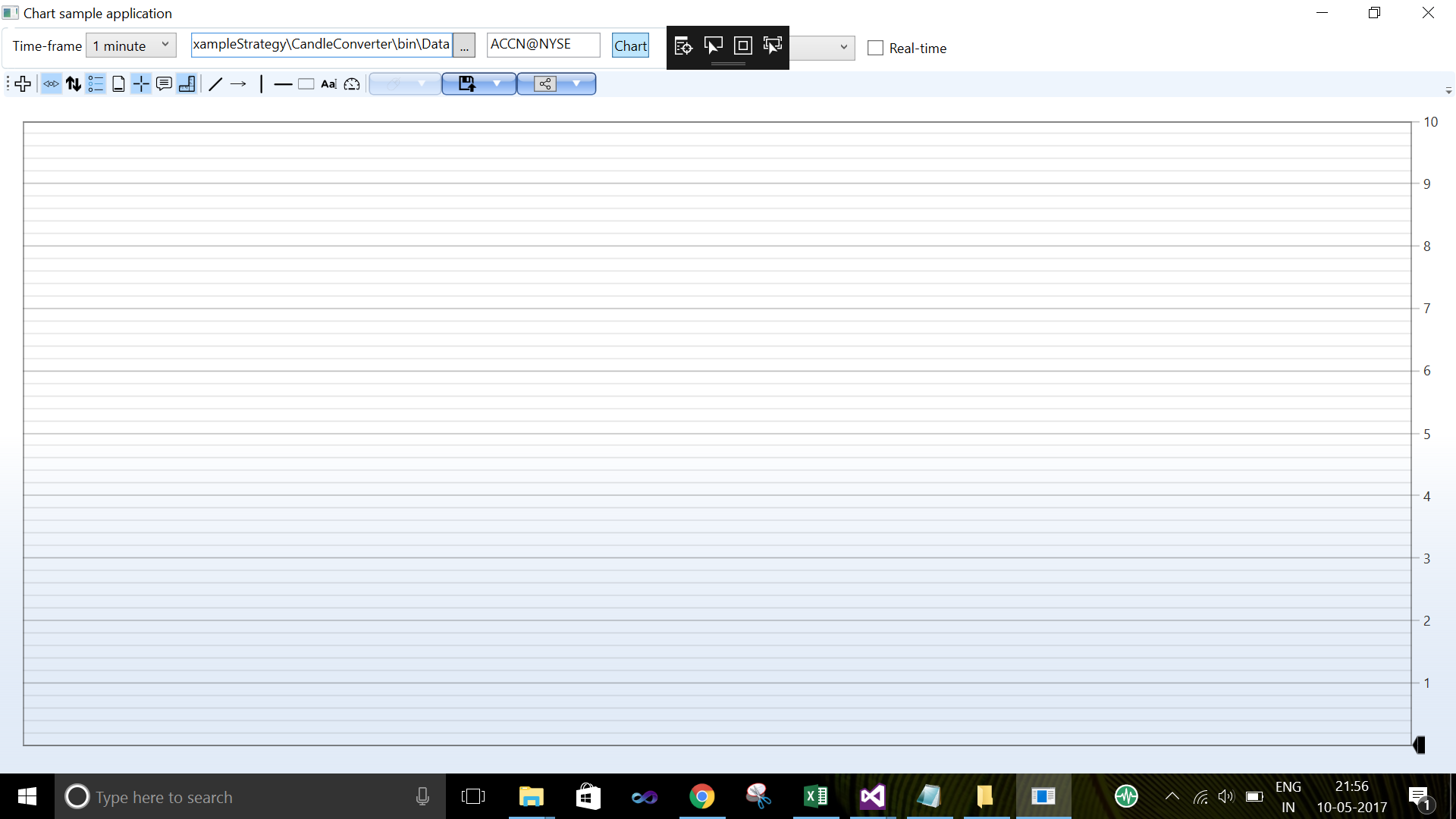Viewport: 1456px width, 819px height.
Task: Toggle the horizontal zoom-pan arrows tool
Action: (x=51, y=84)
